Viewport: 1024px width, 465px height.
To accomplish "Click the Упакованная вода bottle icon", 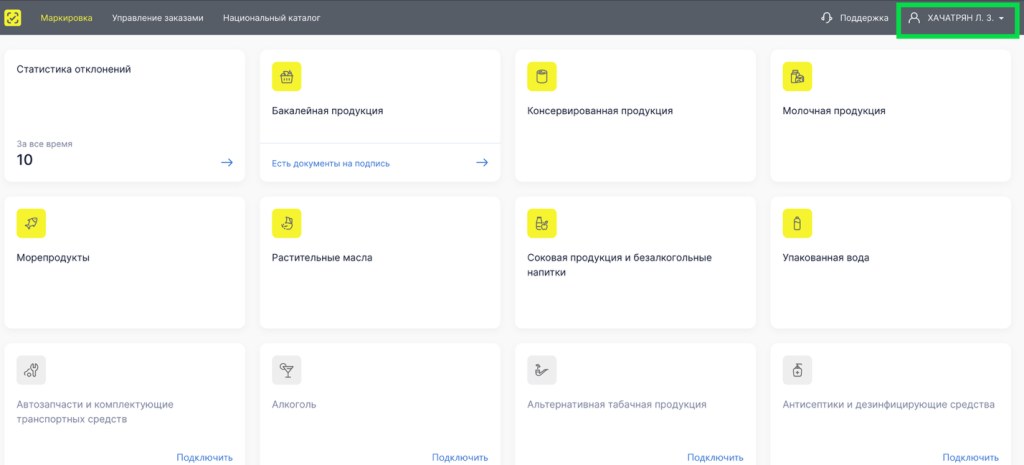I will [x=797, y=224].
